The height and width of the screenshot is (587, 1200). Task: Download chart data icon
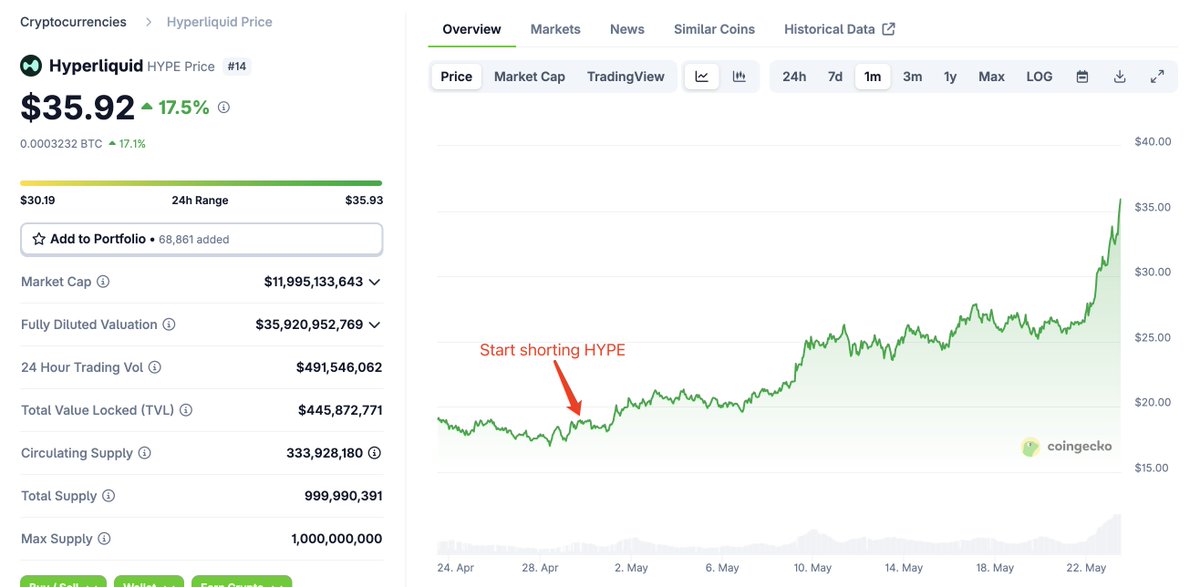pyautogui.click(x=1120, y=76)
